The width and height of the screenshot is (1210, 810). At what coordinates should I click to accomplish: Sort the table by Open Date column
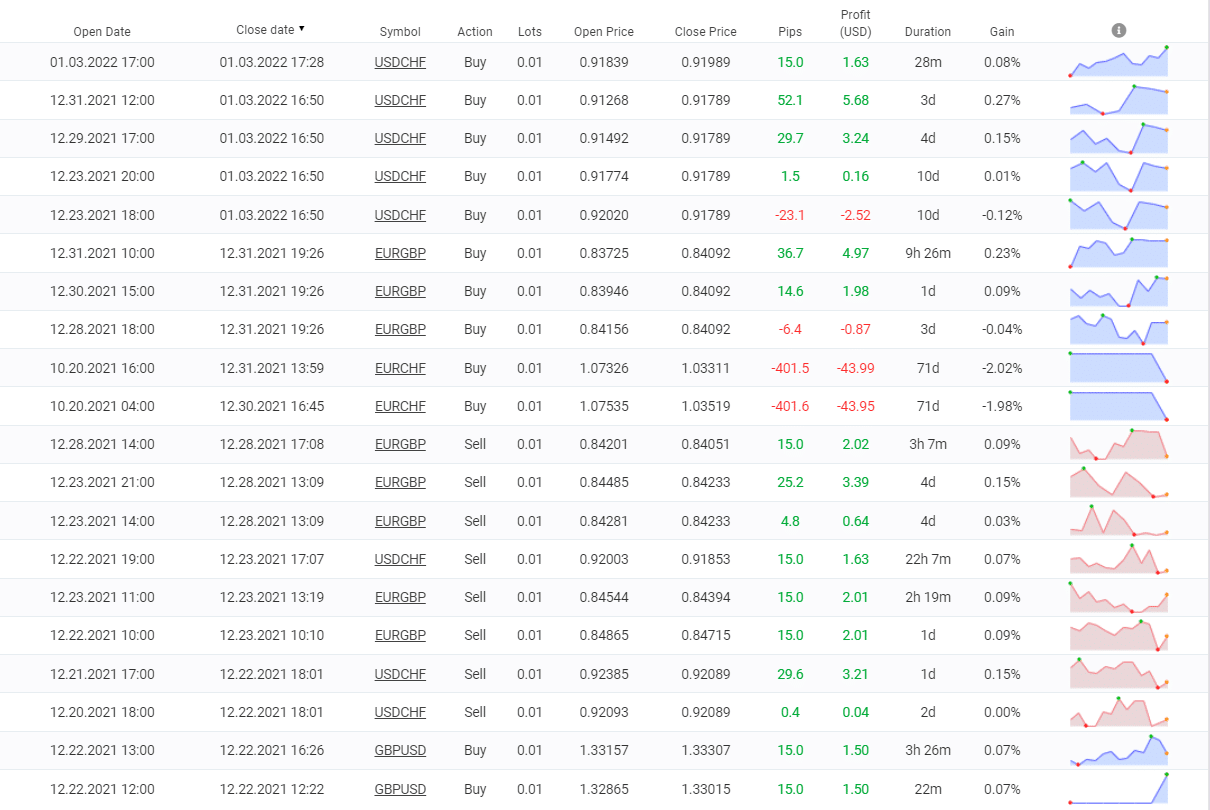(x=102, y=32)
